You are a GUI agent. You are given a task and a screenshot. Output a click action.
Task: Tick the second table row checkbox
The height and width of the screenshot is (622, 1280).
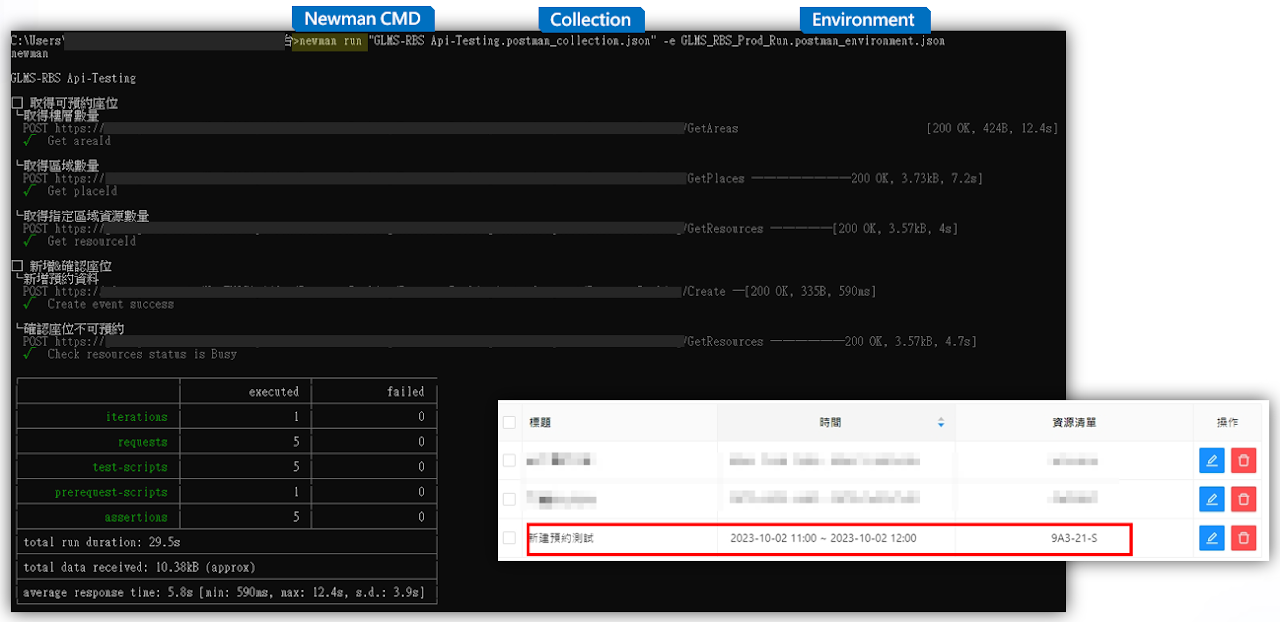(509, 499)
